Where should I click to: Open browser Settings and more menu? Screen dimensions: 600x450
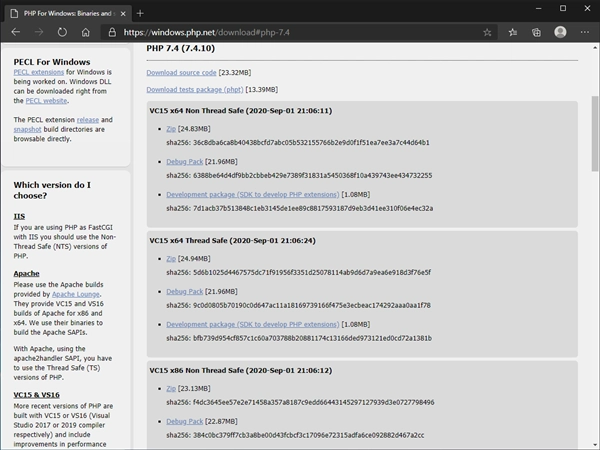coord(585,32)
